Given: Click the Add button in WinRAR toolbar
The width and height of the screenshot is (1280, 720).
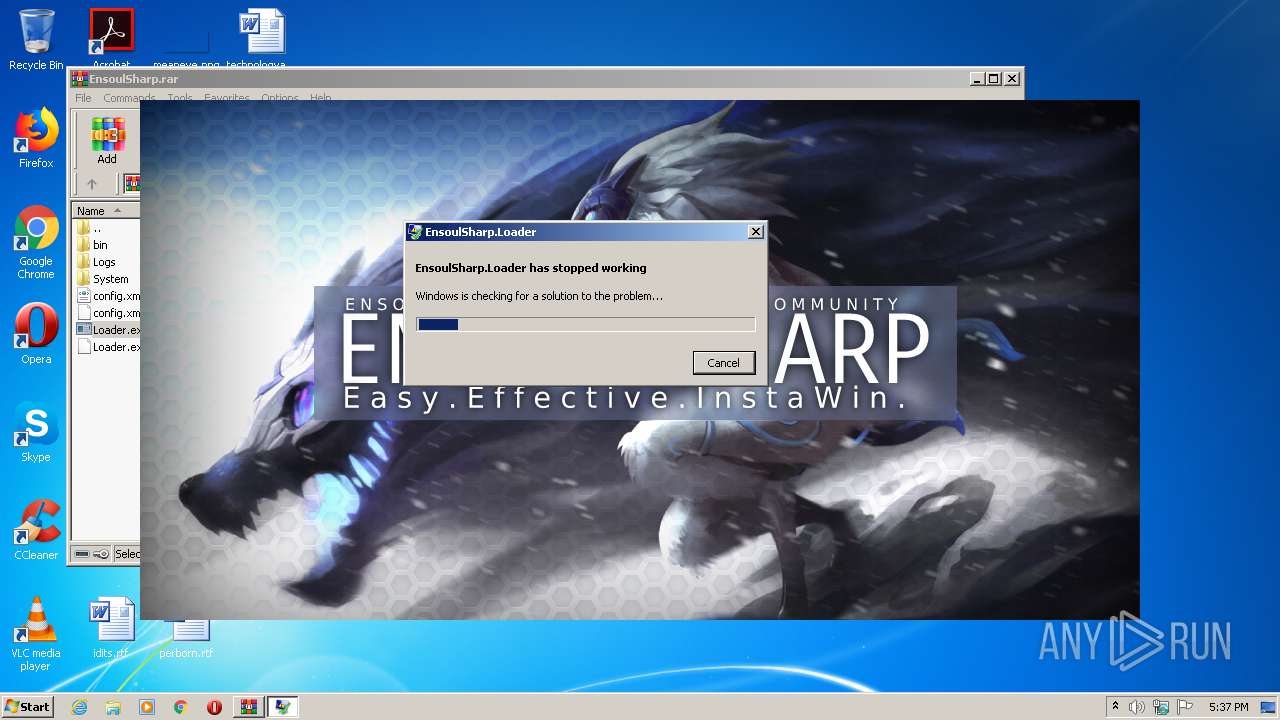Looking at the screenshot, I should tap(107, 141).
